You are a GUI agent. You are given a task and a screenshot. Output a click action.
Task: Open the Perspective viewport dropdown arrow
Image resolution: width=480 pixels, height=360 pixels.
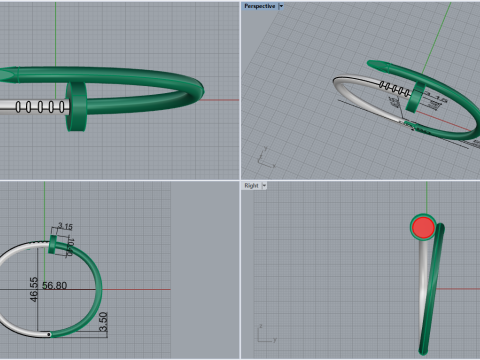(x=281, y=6)
